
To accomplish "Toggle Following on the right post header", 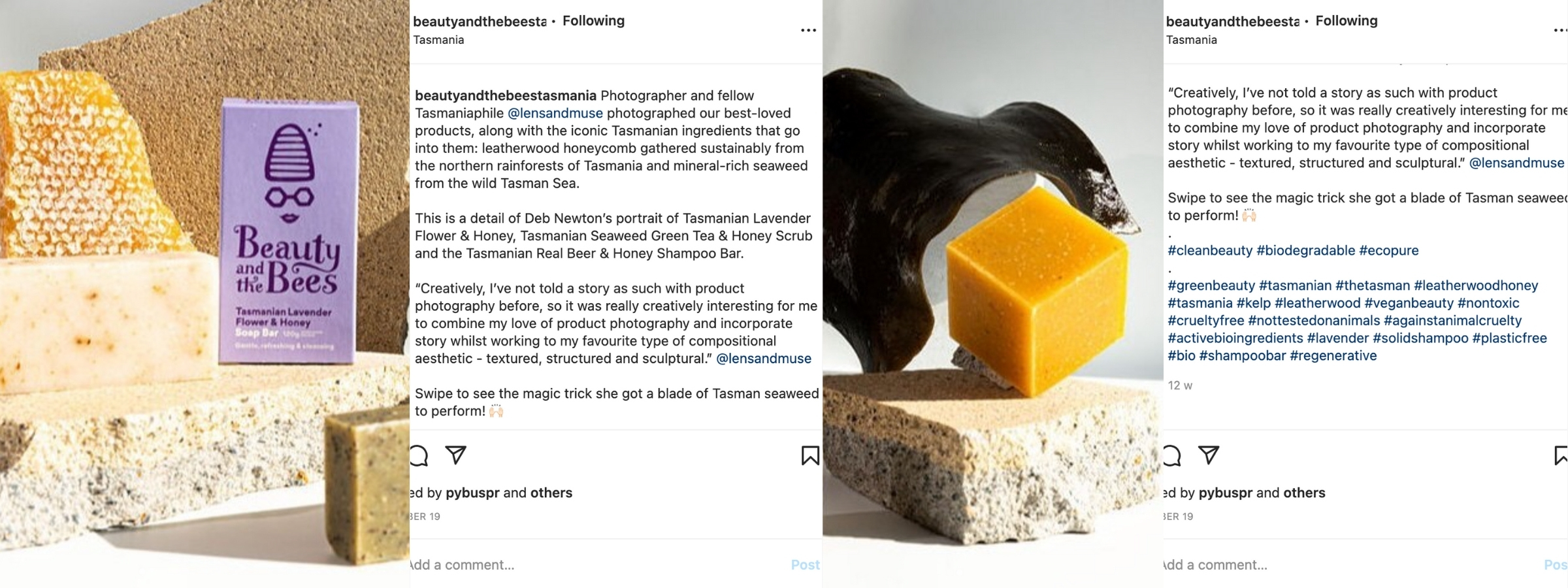I will pyautogui.click(x=1346, y=21).
